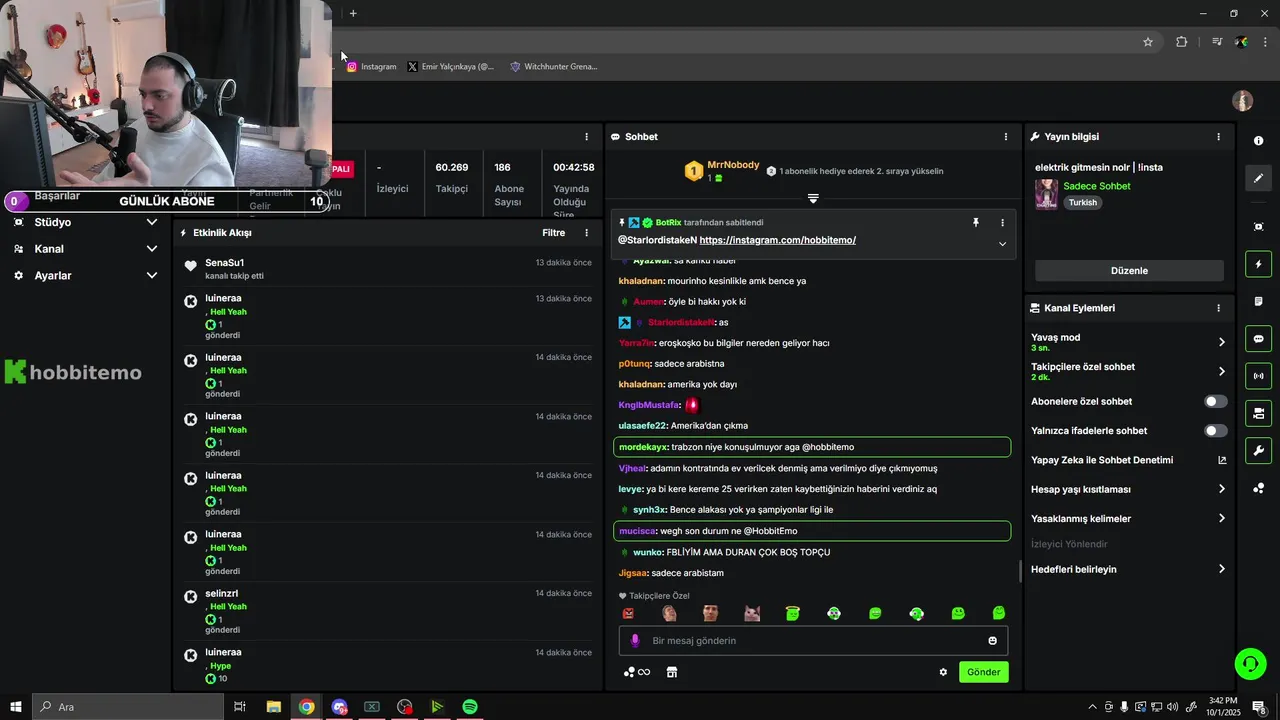The image size is (1280, 720).
Task: Click the stream category thumbnail image
Action: tap(1047, 194)
